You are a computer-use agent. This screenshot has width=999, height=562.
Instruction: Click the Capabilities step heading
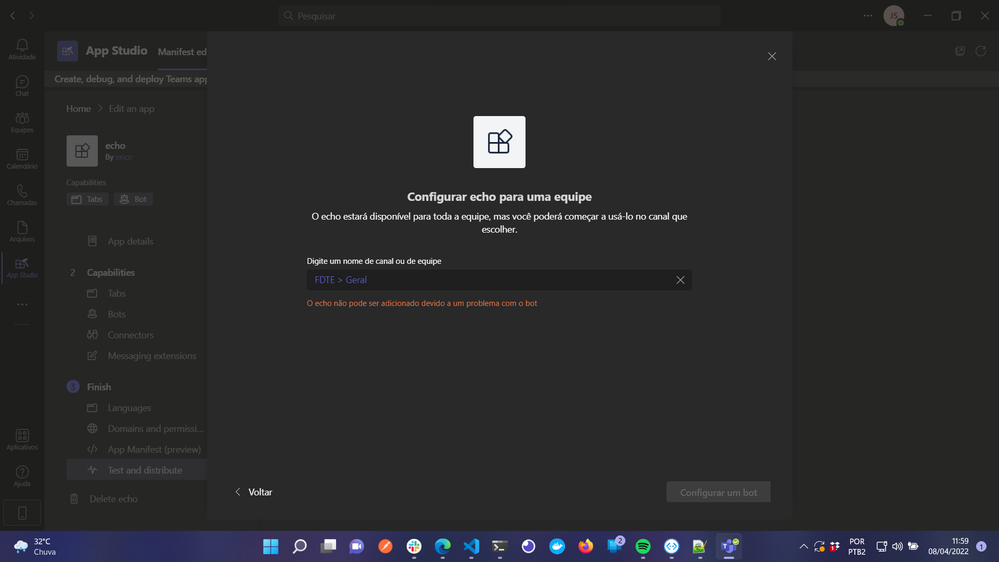coord(111,272)
